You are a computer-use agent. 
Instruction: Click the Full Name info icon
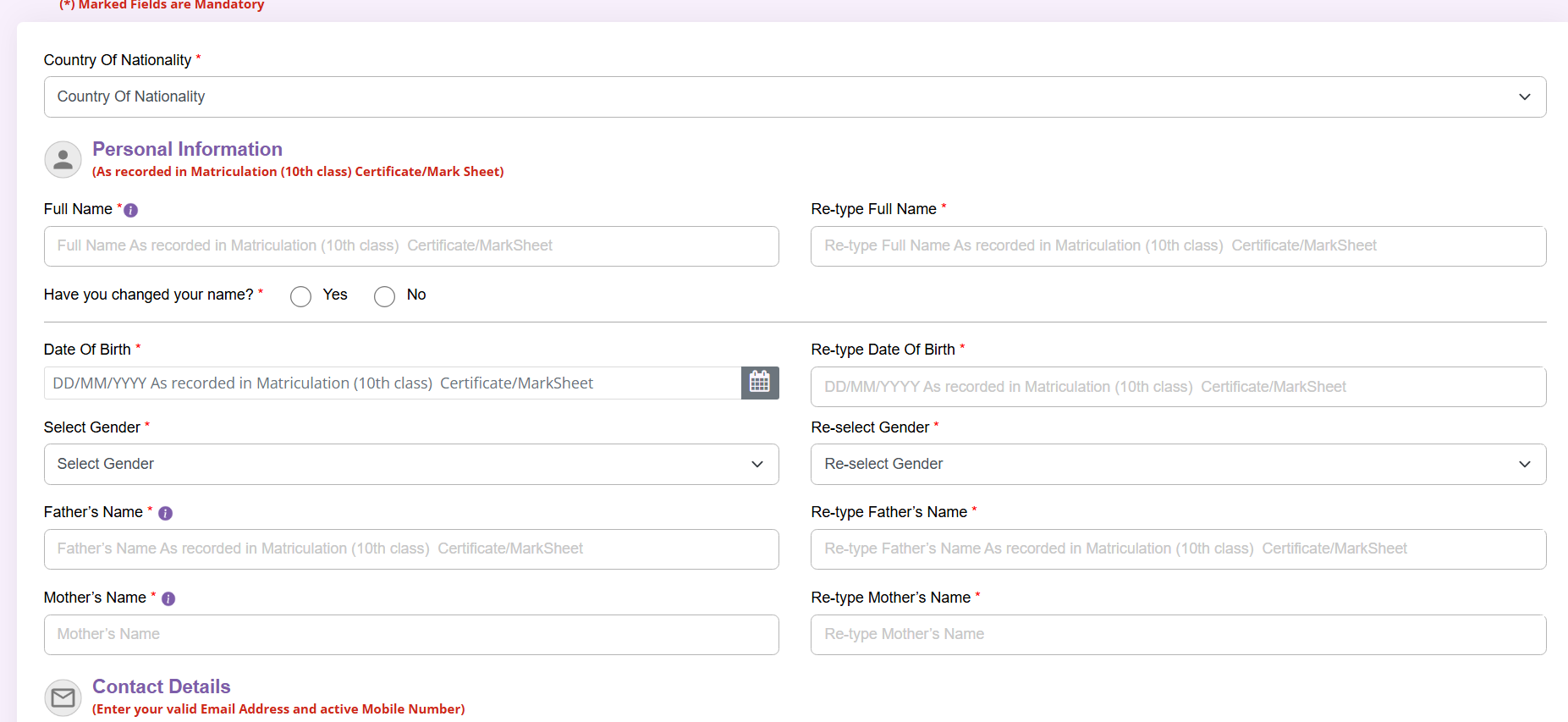tap(131, 211)
